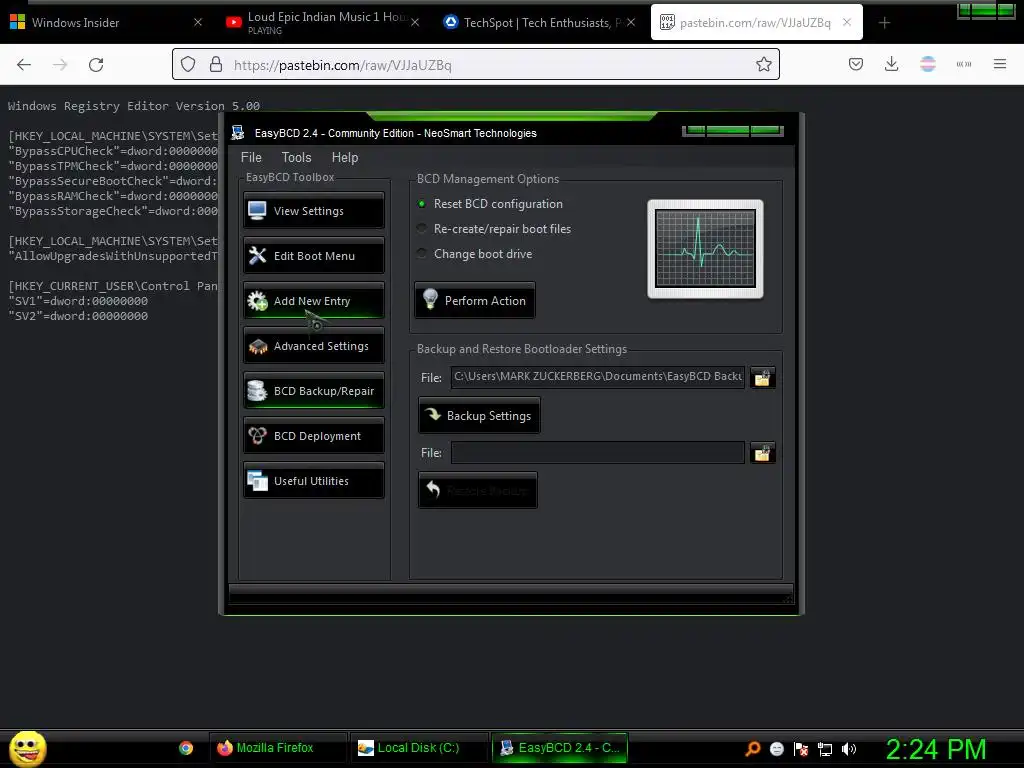
Task: Click the volume speaker tray icon
Action: tap(849, 749)
